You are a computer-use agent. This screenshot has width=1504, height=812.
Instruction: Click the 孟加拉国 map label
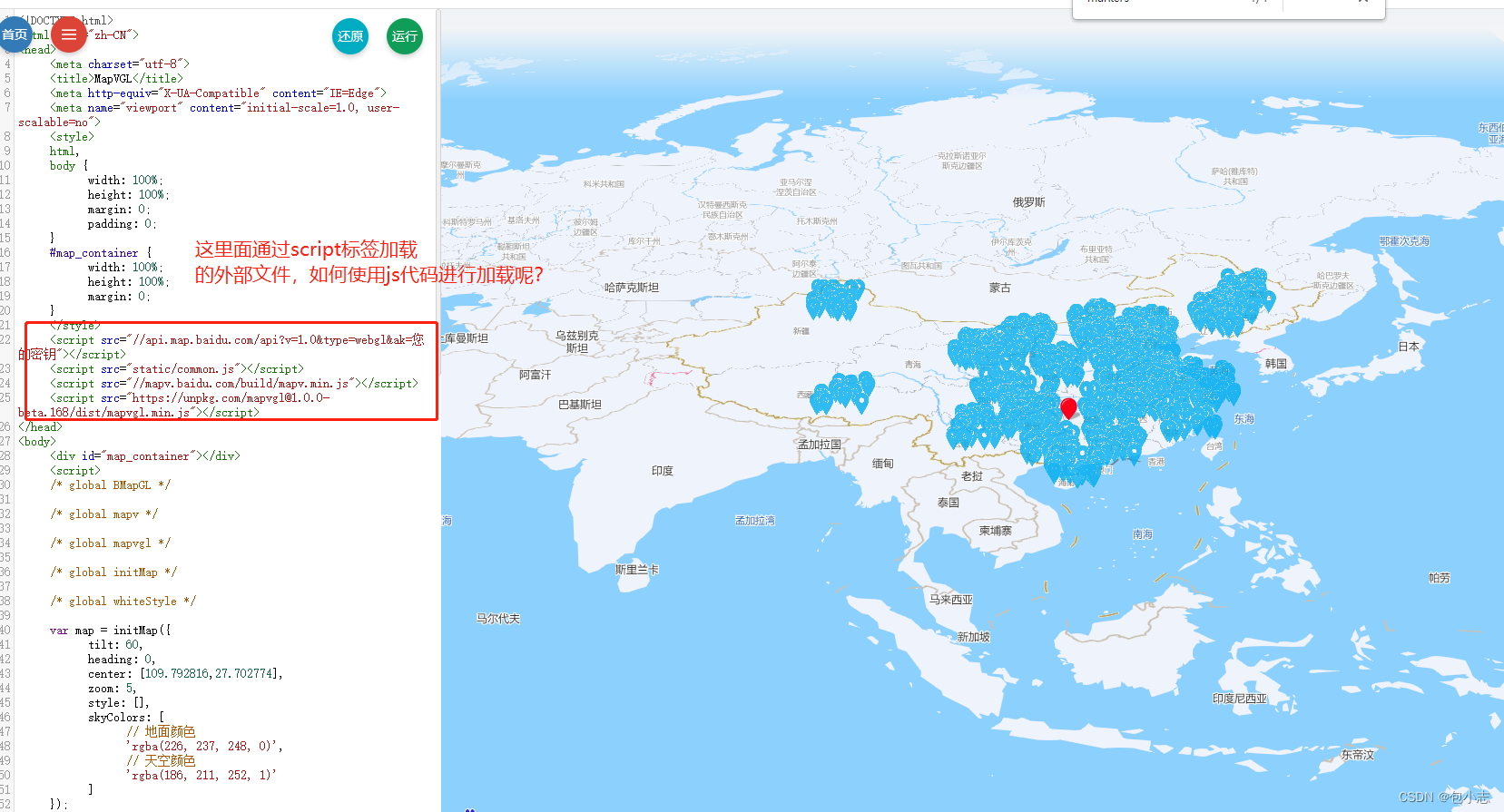(x=820, y=445)
